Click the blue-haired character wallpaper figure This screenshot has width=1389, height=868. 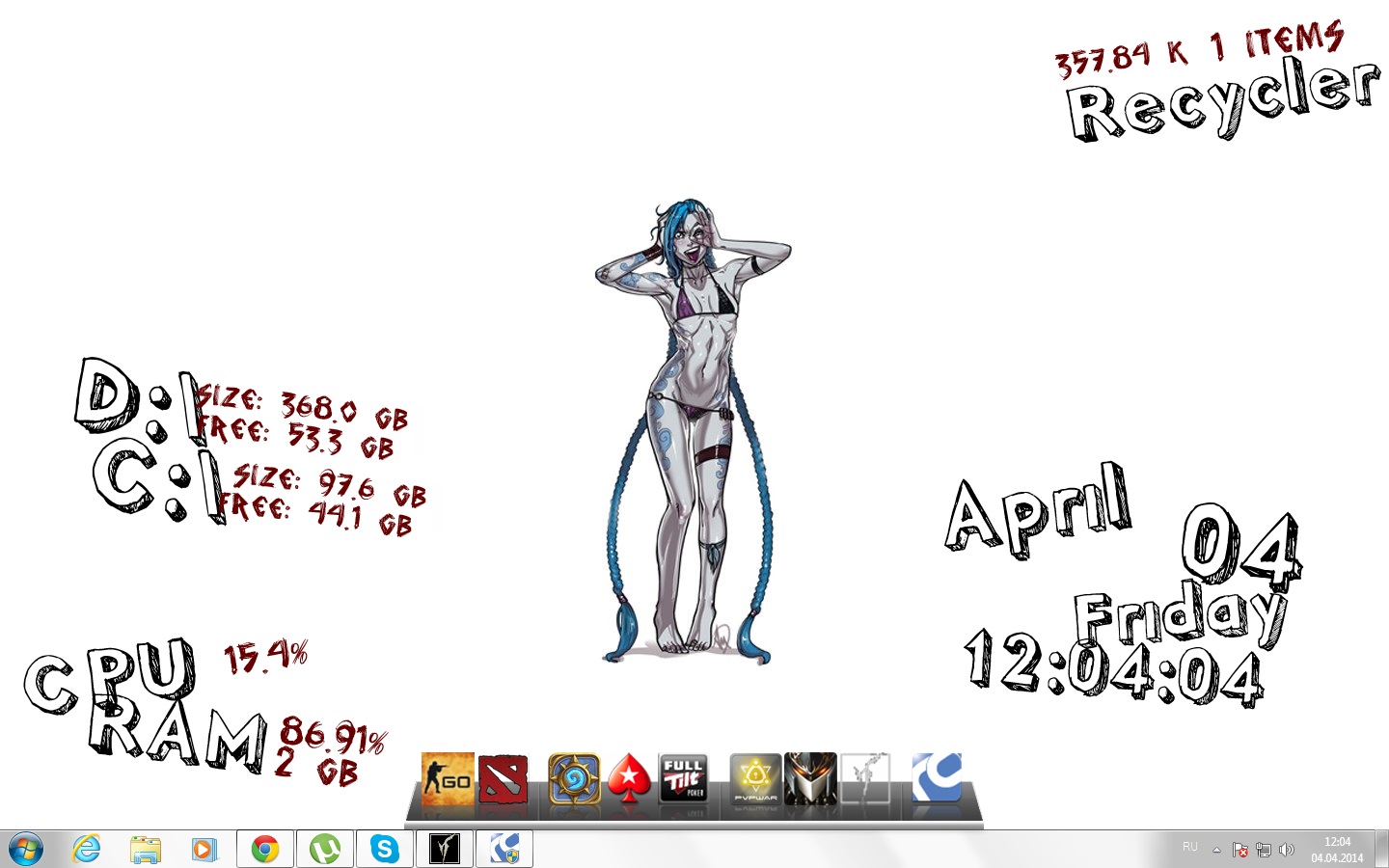point(693,432)
